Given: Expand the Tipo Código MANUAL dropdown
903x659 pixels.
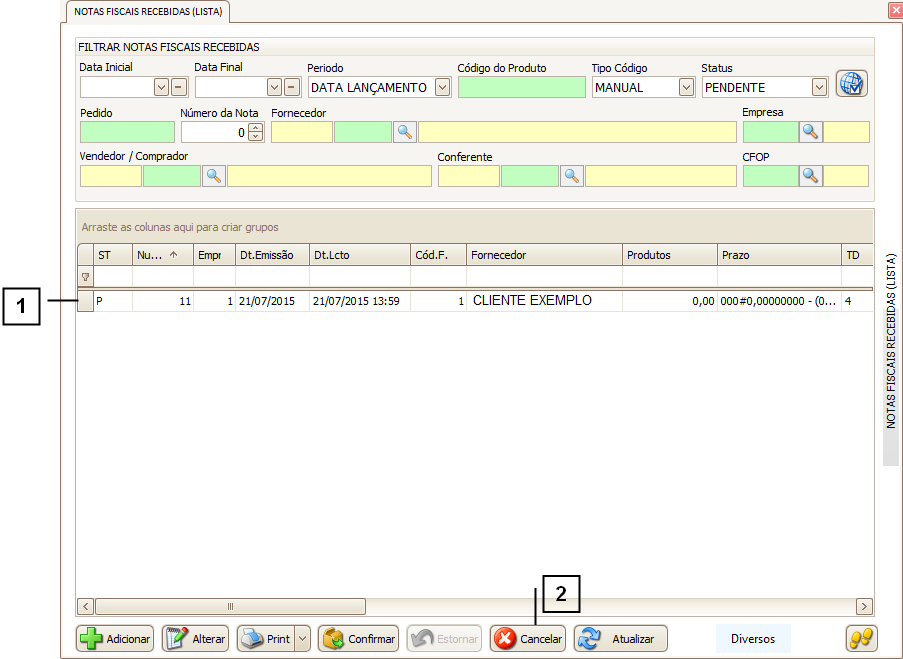Looking at the screenshot, I should (686, 87).
